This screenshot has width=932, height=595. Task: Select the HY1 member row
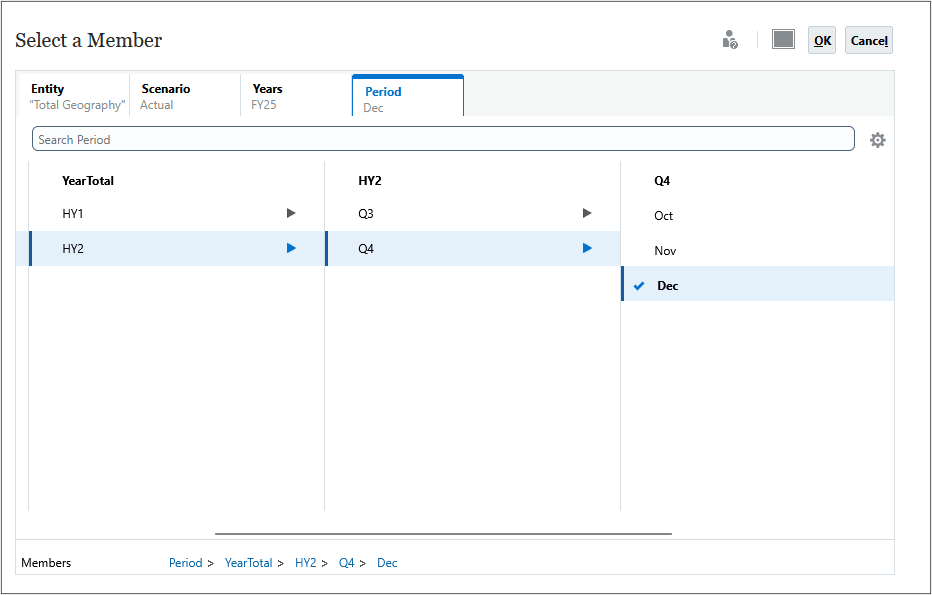pos(177,213)
